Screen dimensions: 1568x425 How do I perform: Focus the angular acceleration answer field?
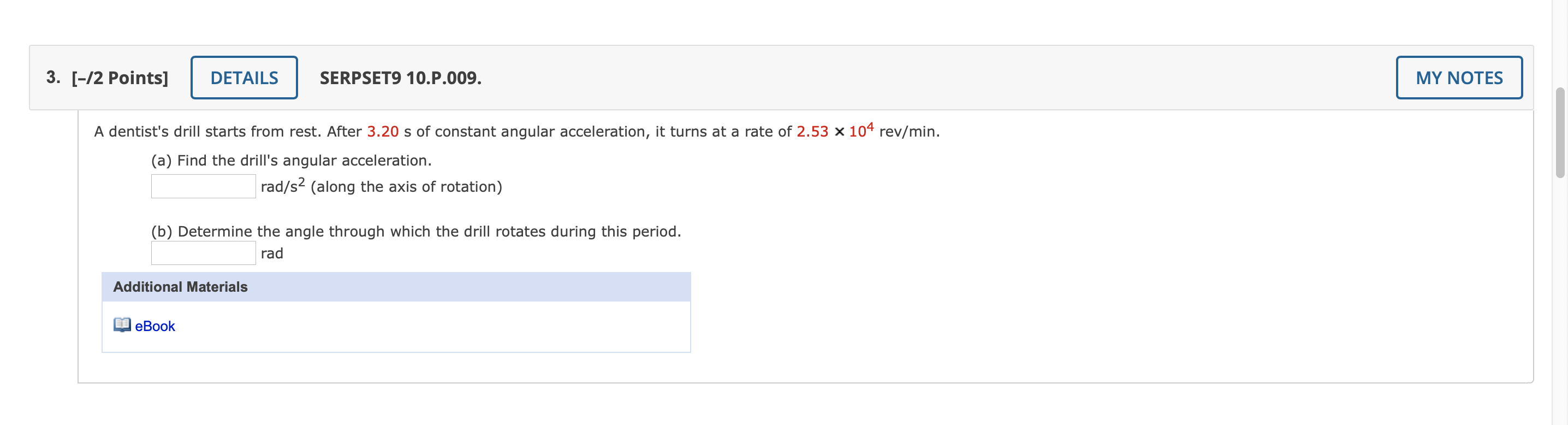[203, 186]
